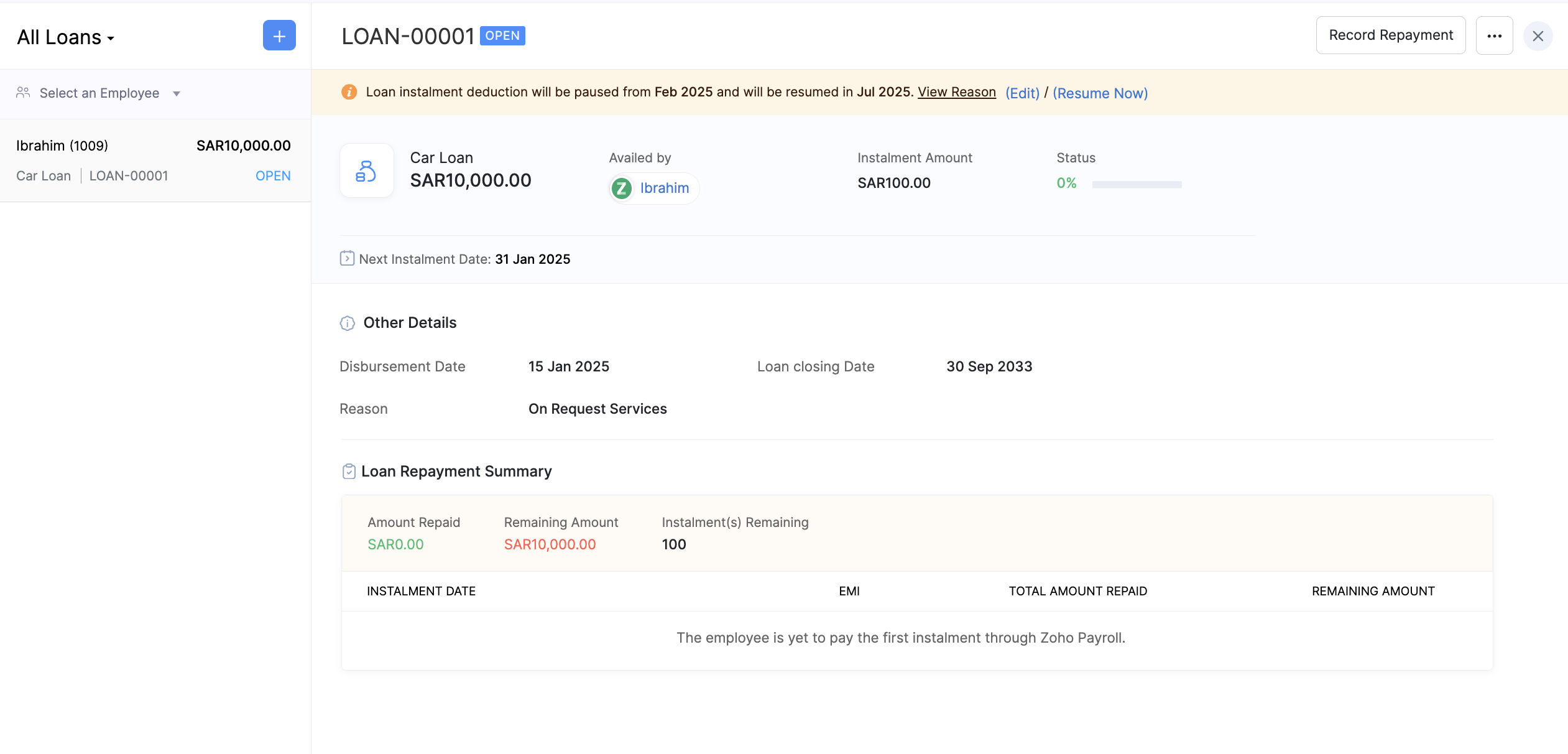The height and width of the screenshot is (754, 1568).
Task: Close the loan details panel
Action: click(x=1538, y=36)
